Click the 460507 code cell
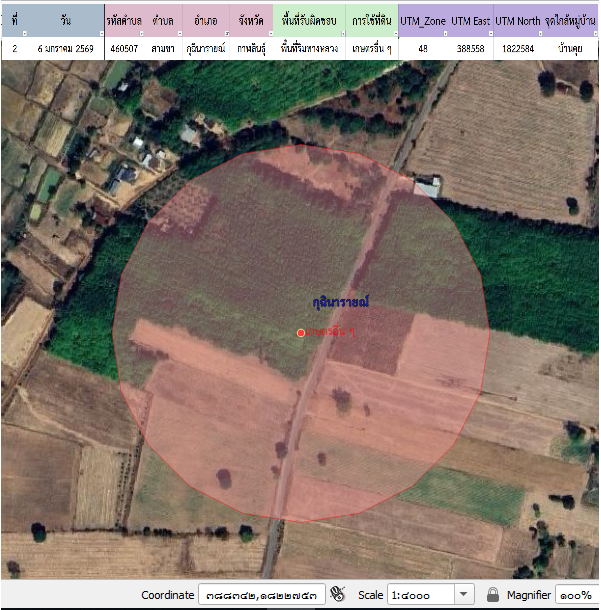The image size is (601, 610). (125, 48)
